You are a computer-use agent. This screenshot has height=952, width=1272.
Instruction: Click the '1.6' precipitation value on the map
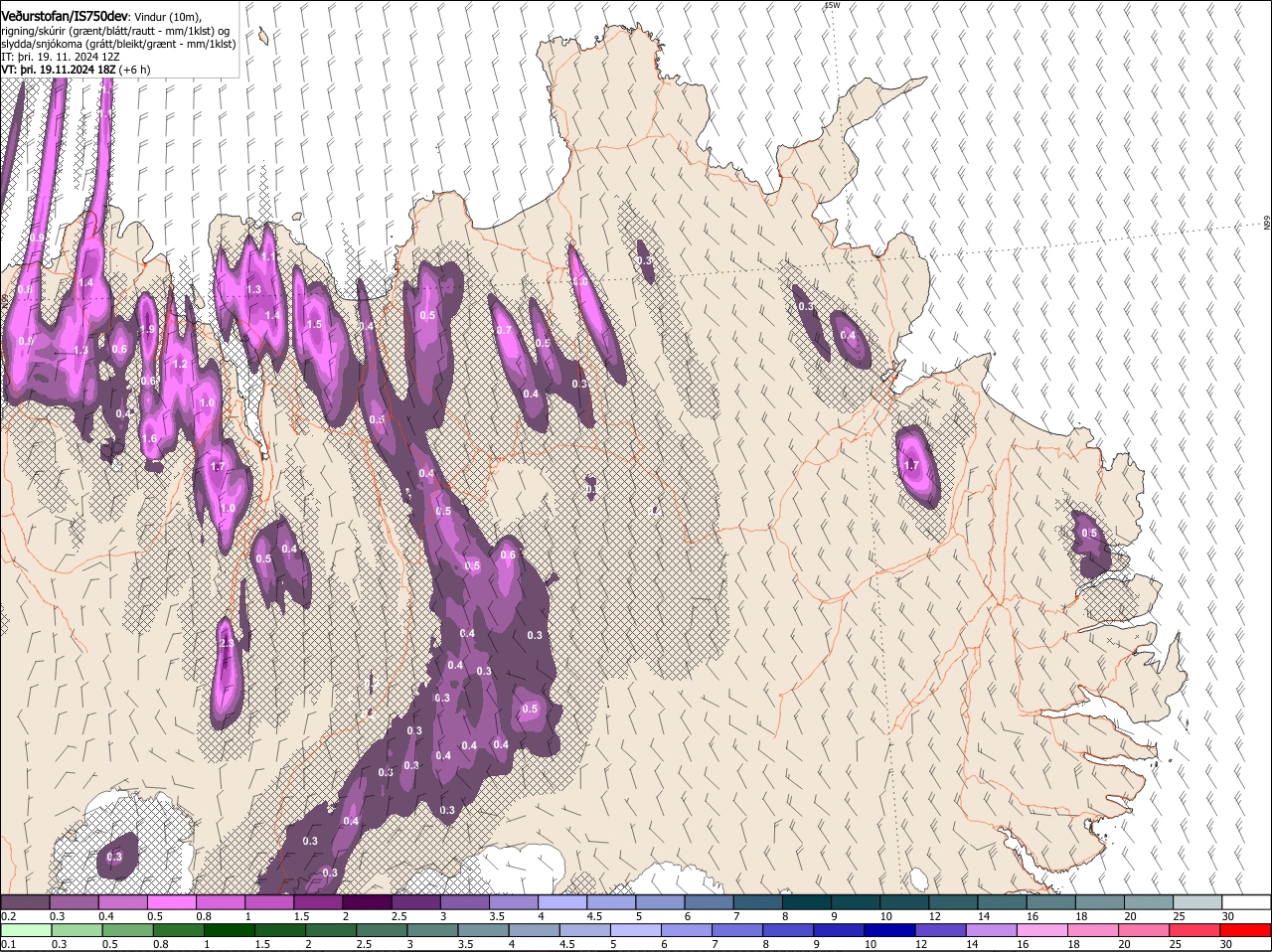tap(150, 438)
